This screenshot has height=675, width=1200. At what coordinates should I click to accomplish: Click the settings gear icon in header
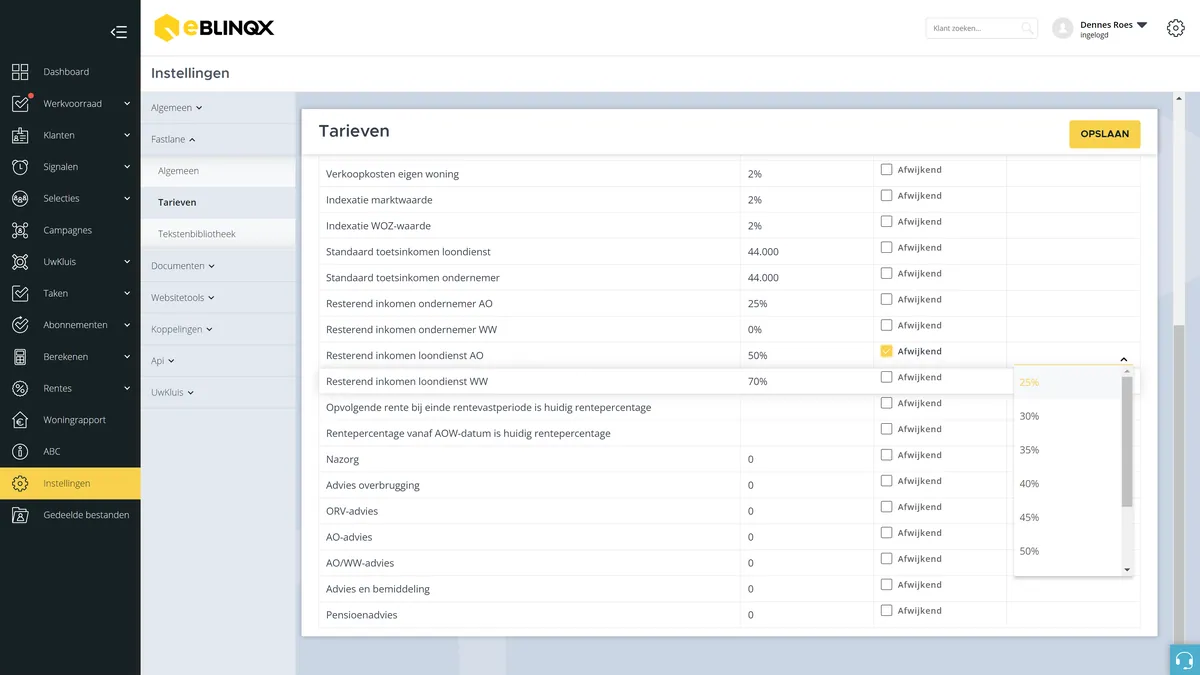[1176, 28]
